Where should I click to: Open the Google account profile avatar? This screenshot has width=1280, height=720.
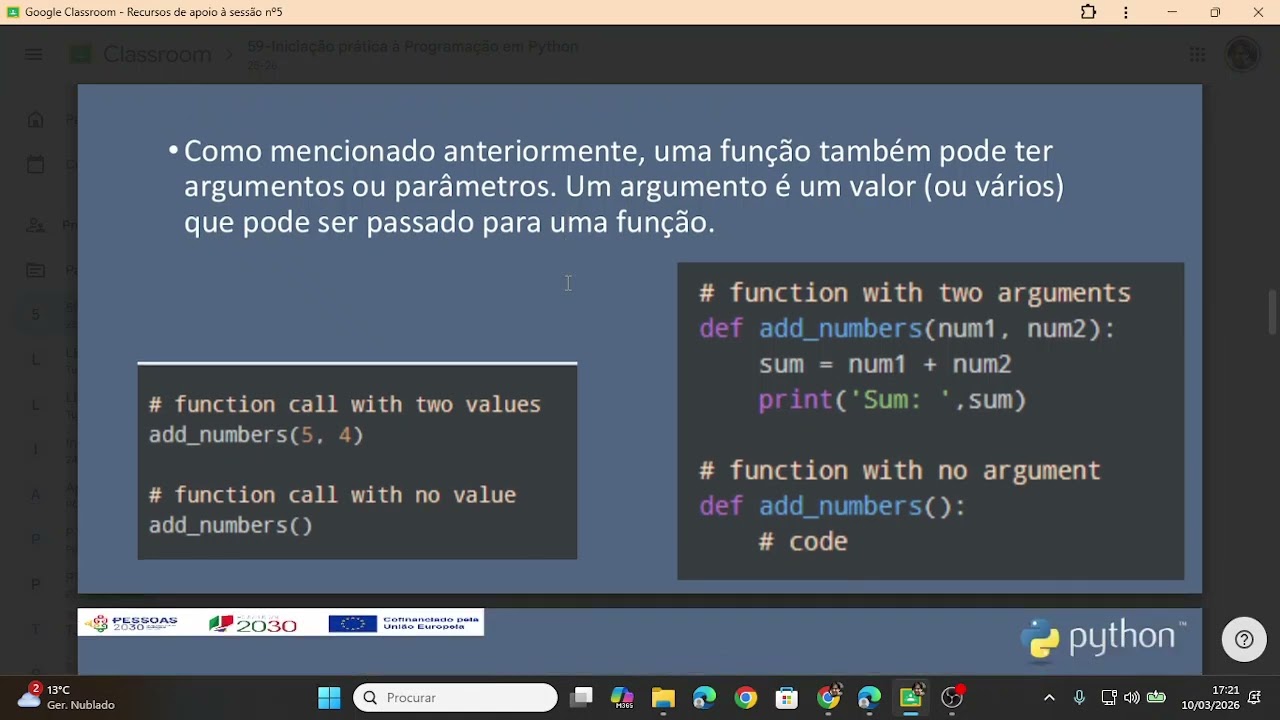click(x=1242, y=54)
